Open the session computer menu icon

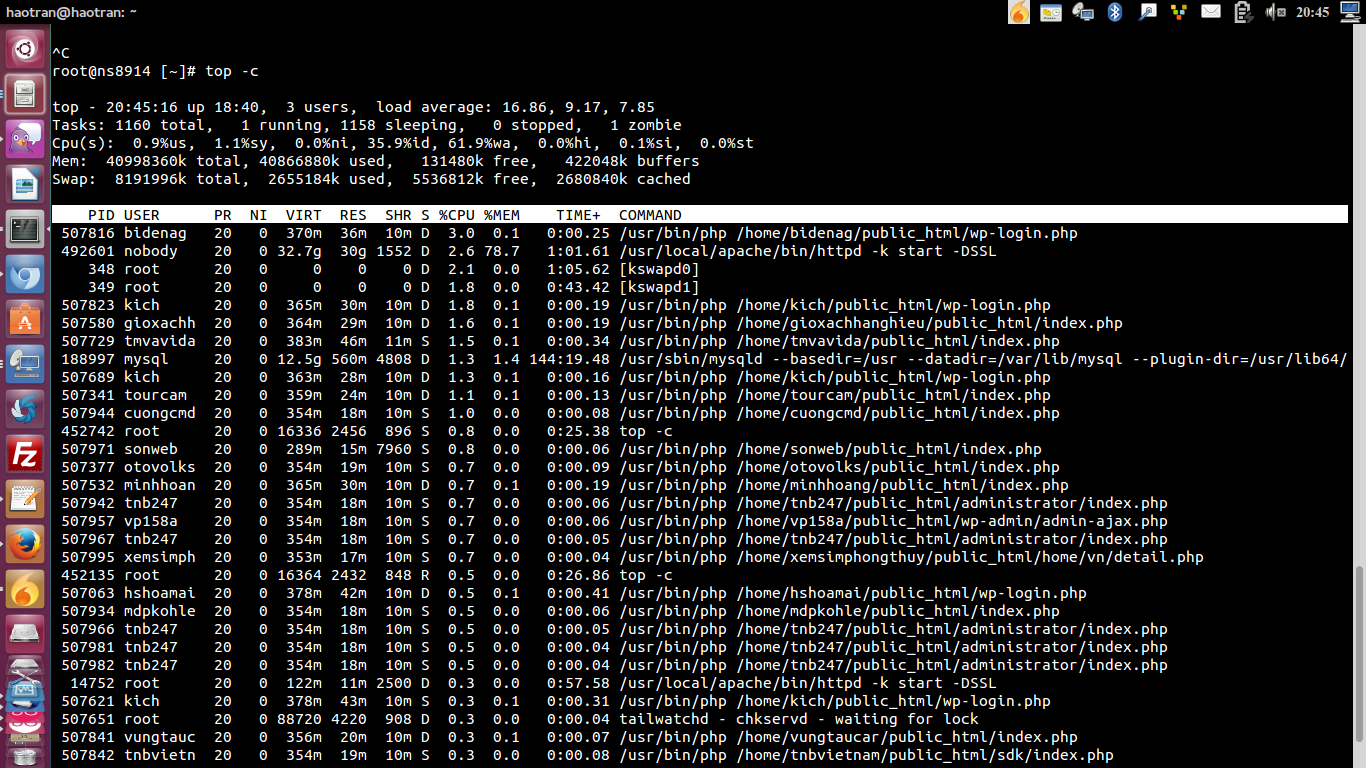pos(1350,12)
